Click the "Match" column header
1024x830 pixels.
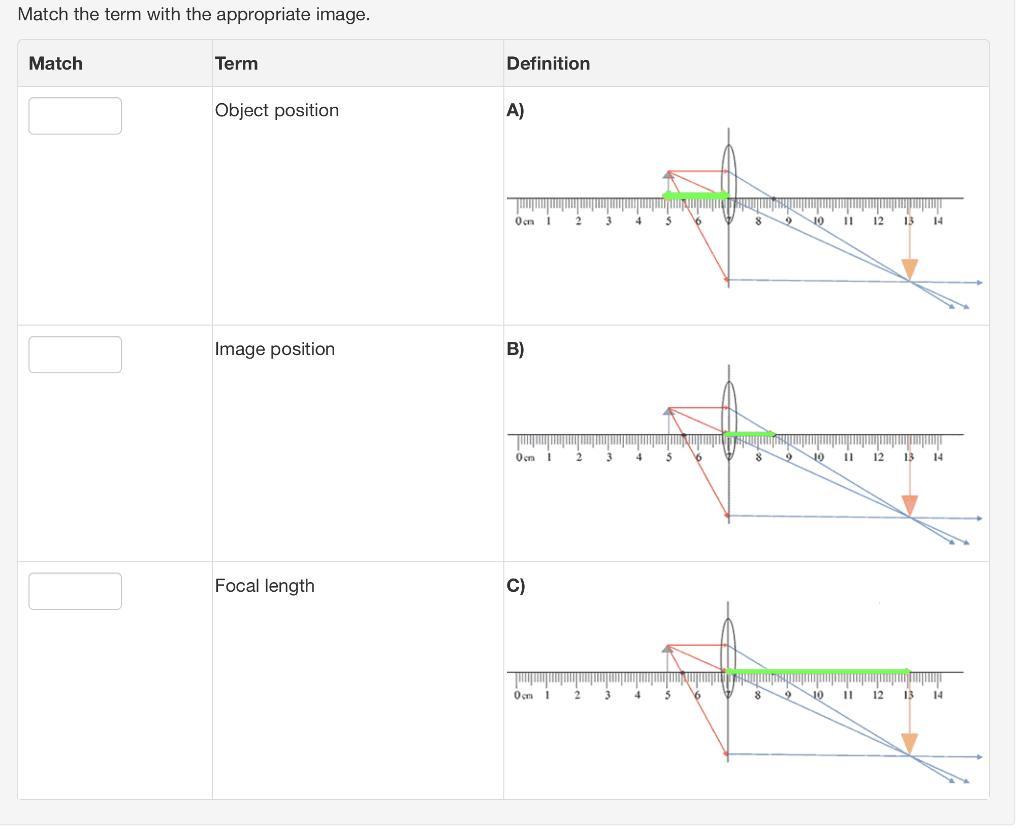click(56, 64)
